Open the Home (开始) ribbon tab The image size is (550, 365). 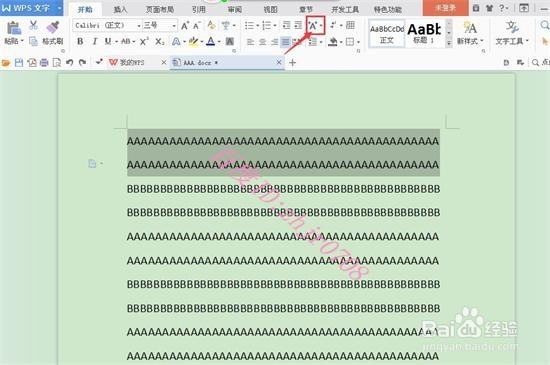pyautogui.click(x=85, y=9)
